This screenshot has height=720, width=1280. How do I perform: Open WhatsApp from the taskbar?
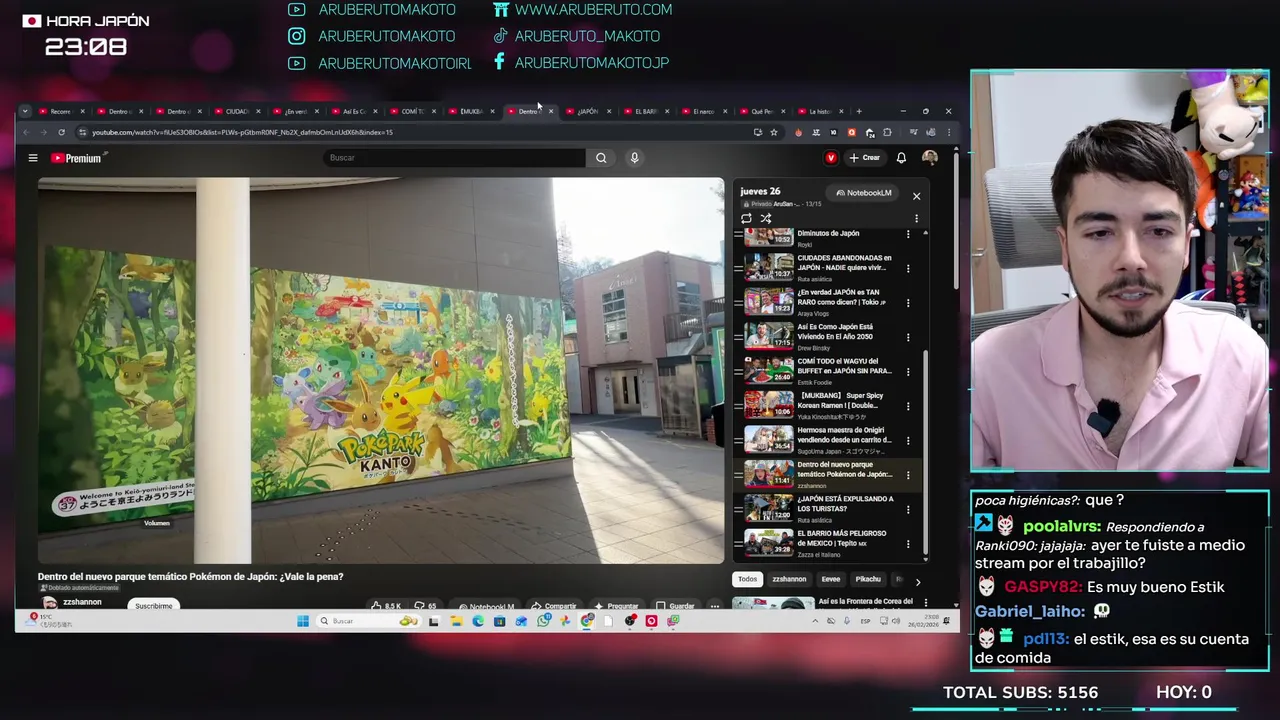[543, 621]
